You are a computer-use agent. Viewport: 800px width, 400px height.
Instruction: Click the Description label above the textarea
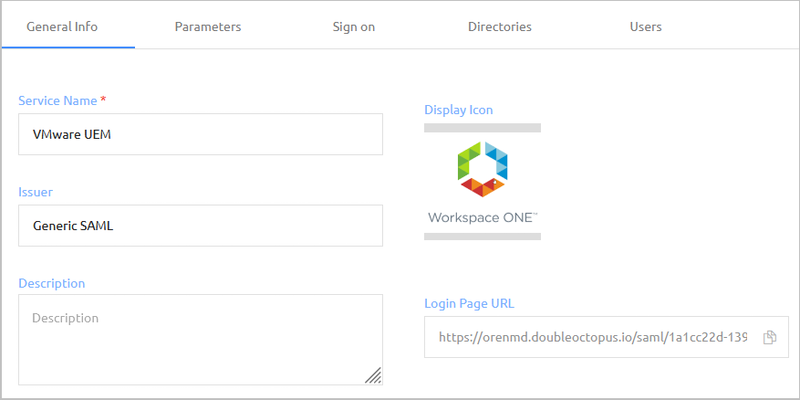coord(52,283)
